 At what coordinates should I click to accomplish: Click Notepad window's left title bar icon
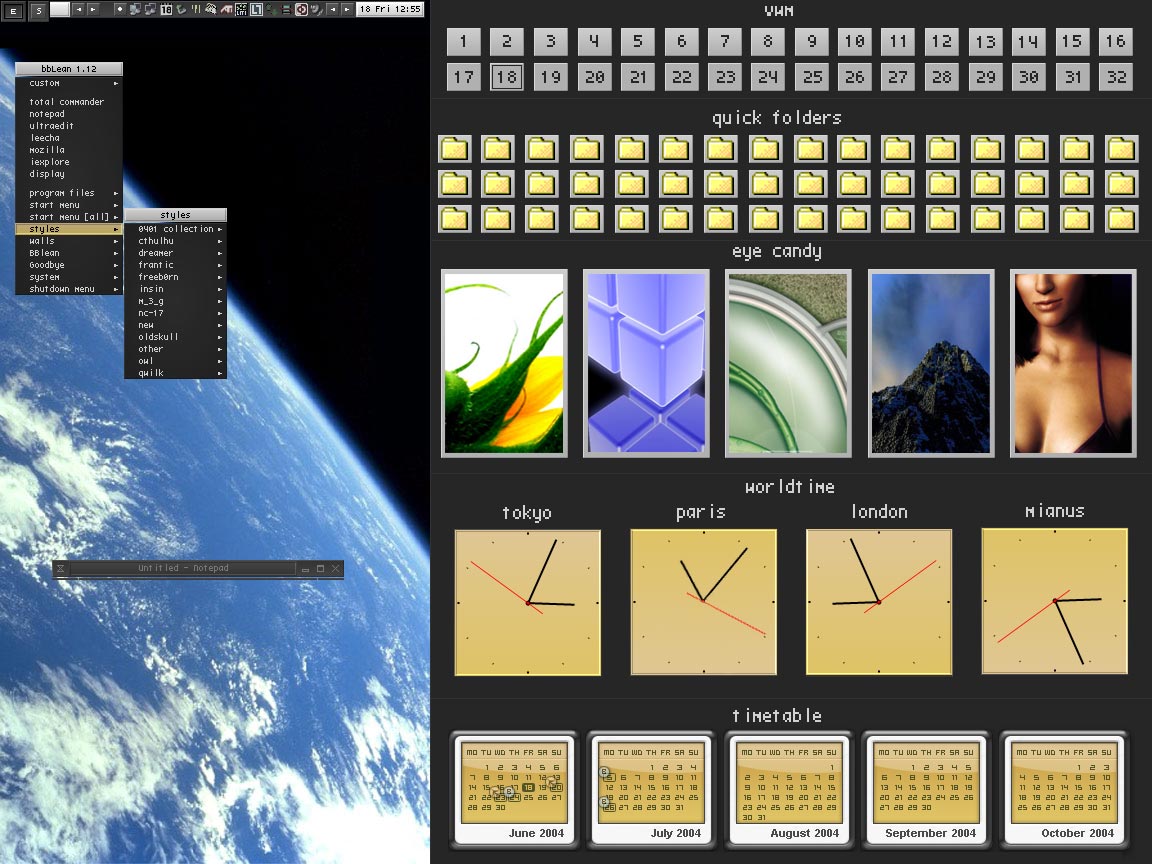61,569
